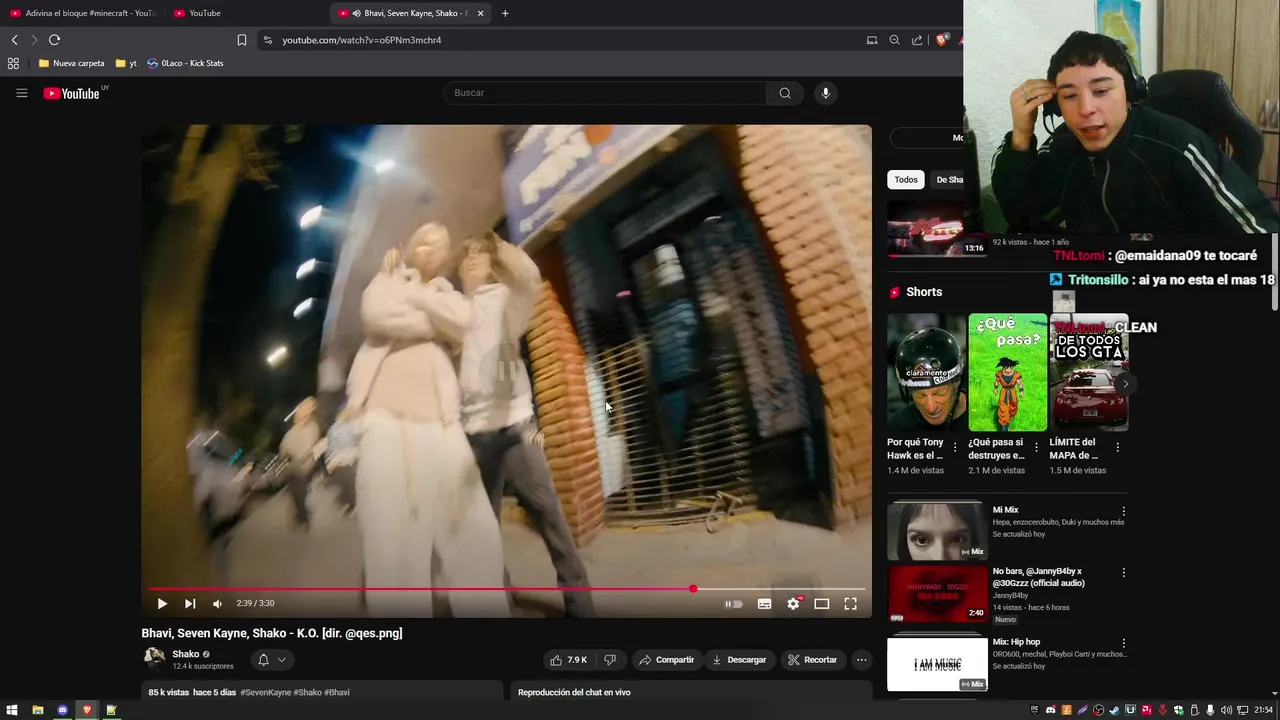Open a new browser tab
Viewport: 1280px width, 720px height.
(x=505, y=13)
